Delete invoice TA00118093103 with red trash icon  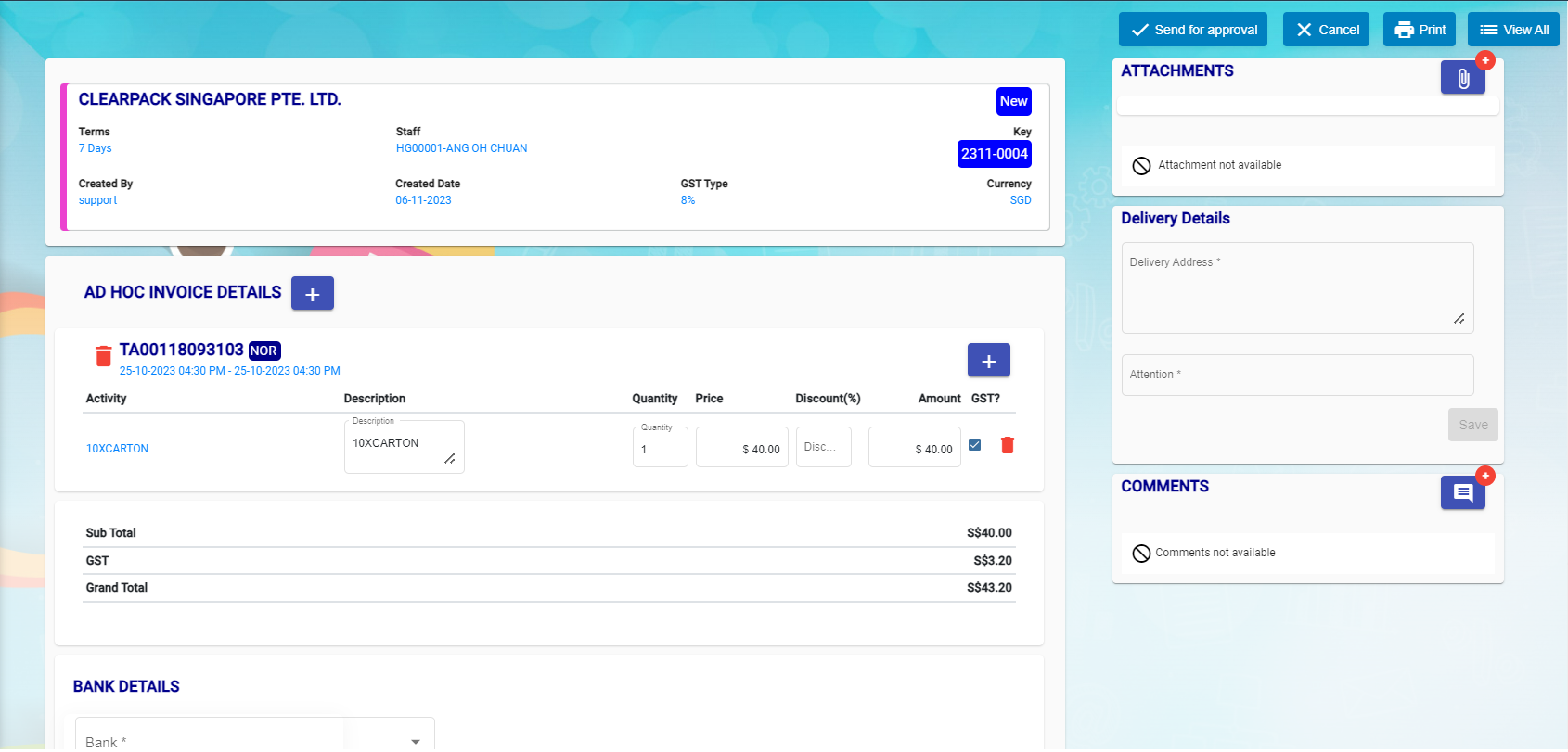point(103,356)
